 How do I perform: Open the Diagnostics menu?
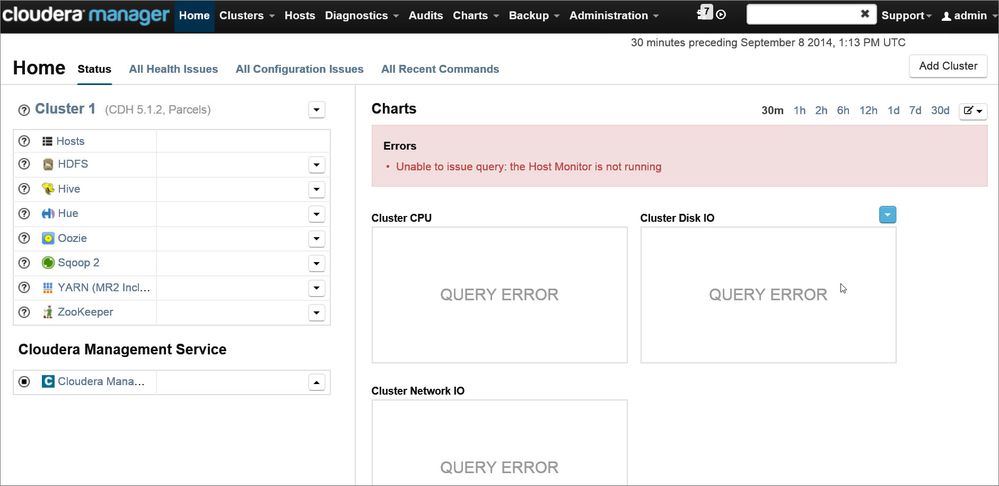click(x=362, y=15)
